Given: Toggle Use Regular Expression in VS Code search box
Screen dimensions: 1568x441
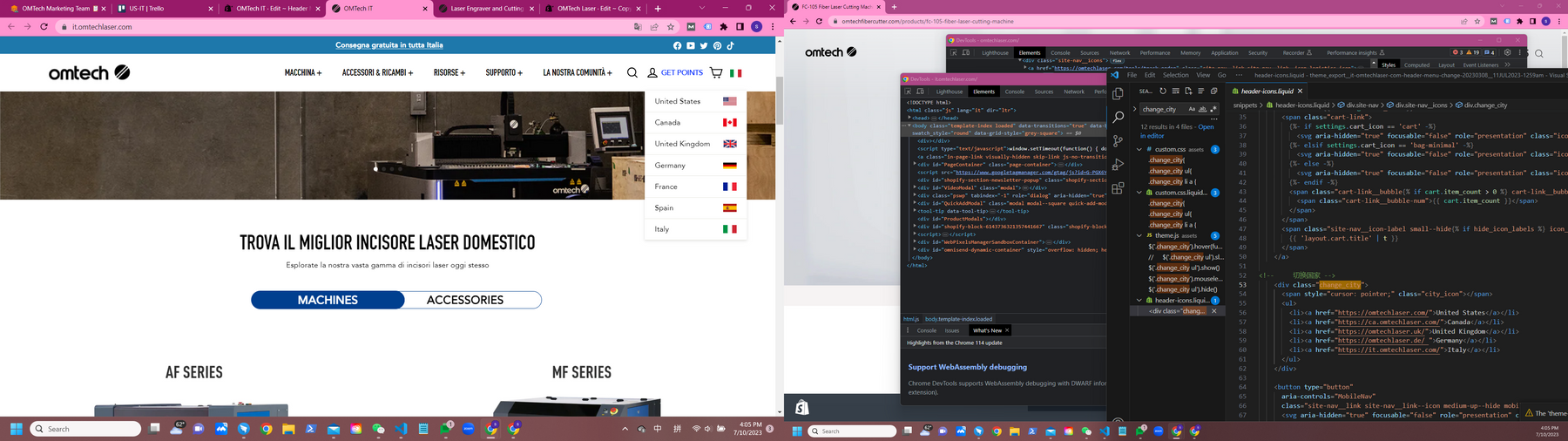Looking at the screenshot, I should [1213, 109].
